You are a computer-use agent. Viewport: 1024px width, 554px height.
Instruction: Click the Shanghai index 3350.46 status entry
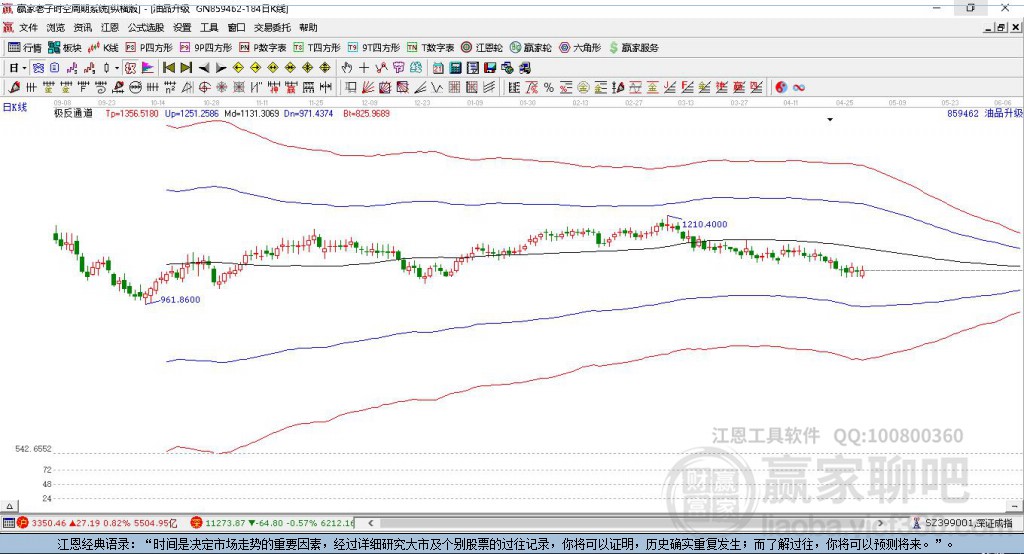[x=97, y=523]
